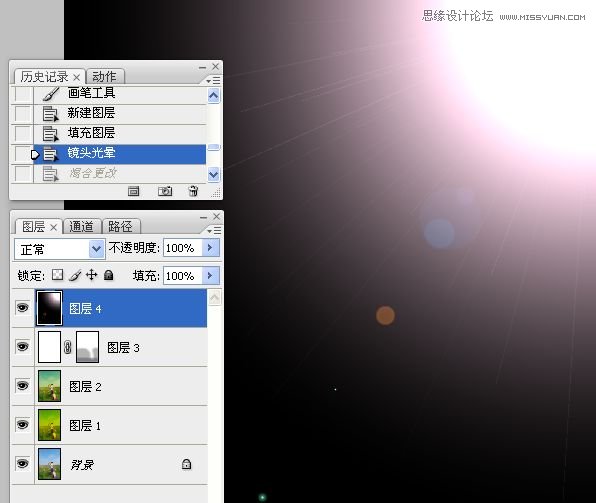
Task: Switch to the 动作 tab
Action: pos(105,76)
